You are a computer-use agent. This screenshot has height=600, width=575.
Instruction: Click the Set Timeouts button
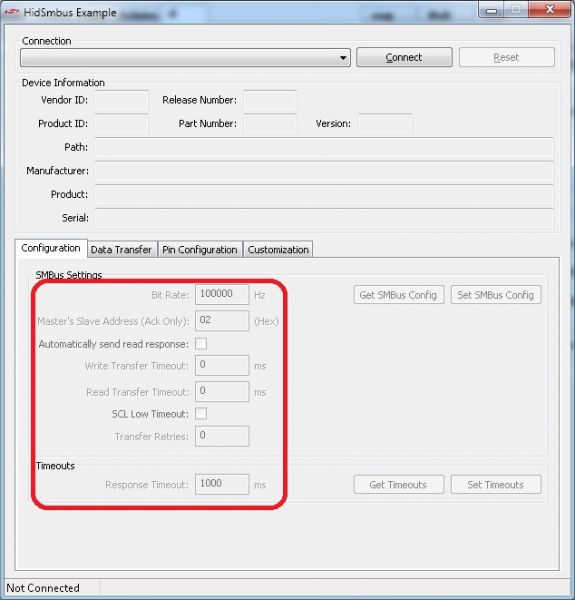click(x=496, y=484)
